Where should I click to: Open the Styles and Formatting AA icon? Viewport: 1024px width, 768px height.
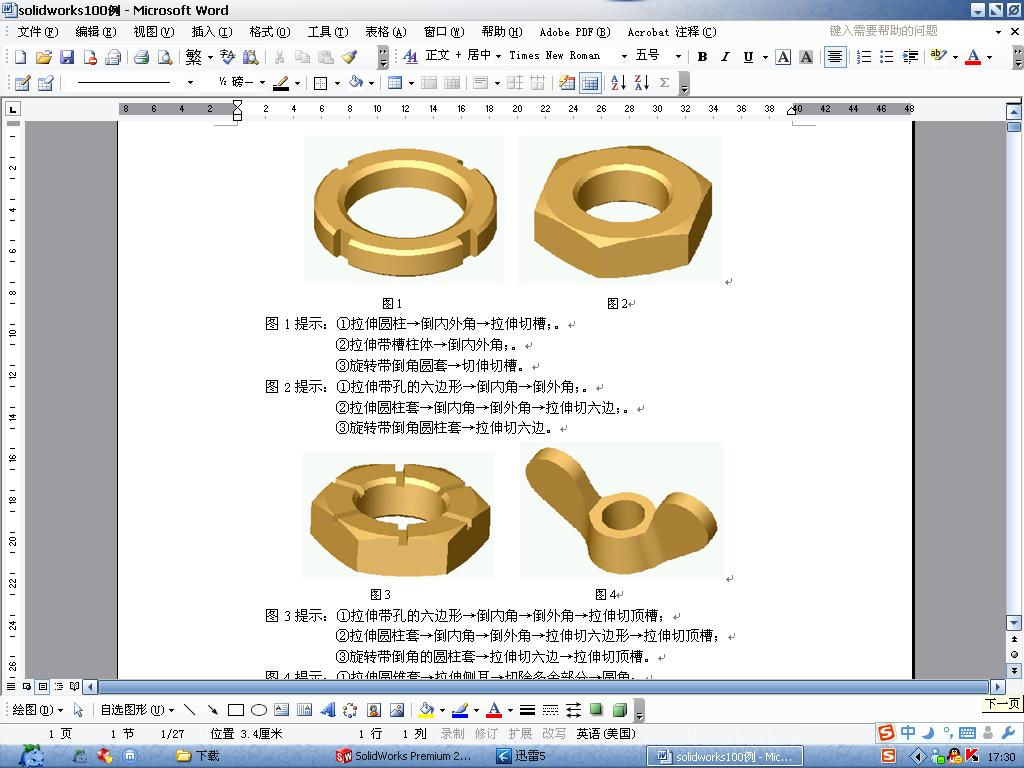(x=410, y=57)
